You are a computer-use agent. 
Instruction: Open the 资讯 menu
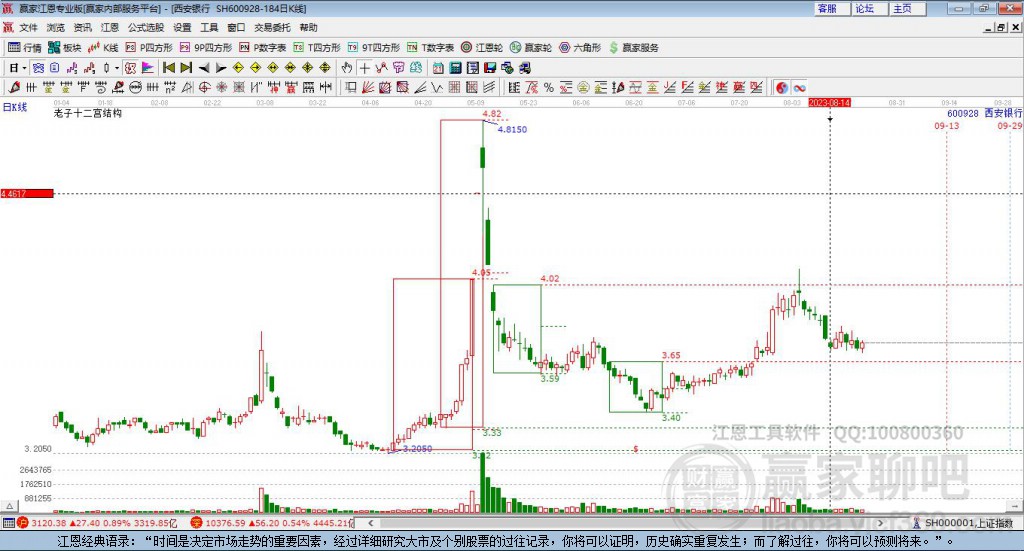point(82,27)
